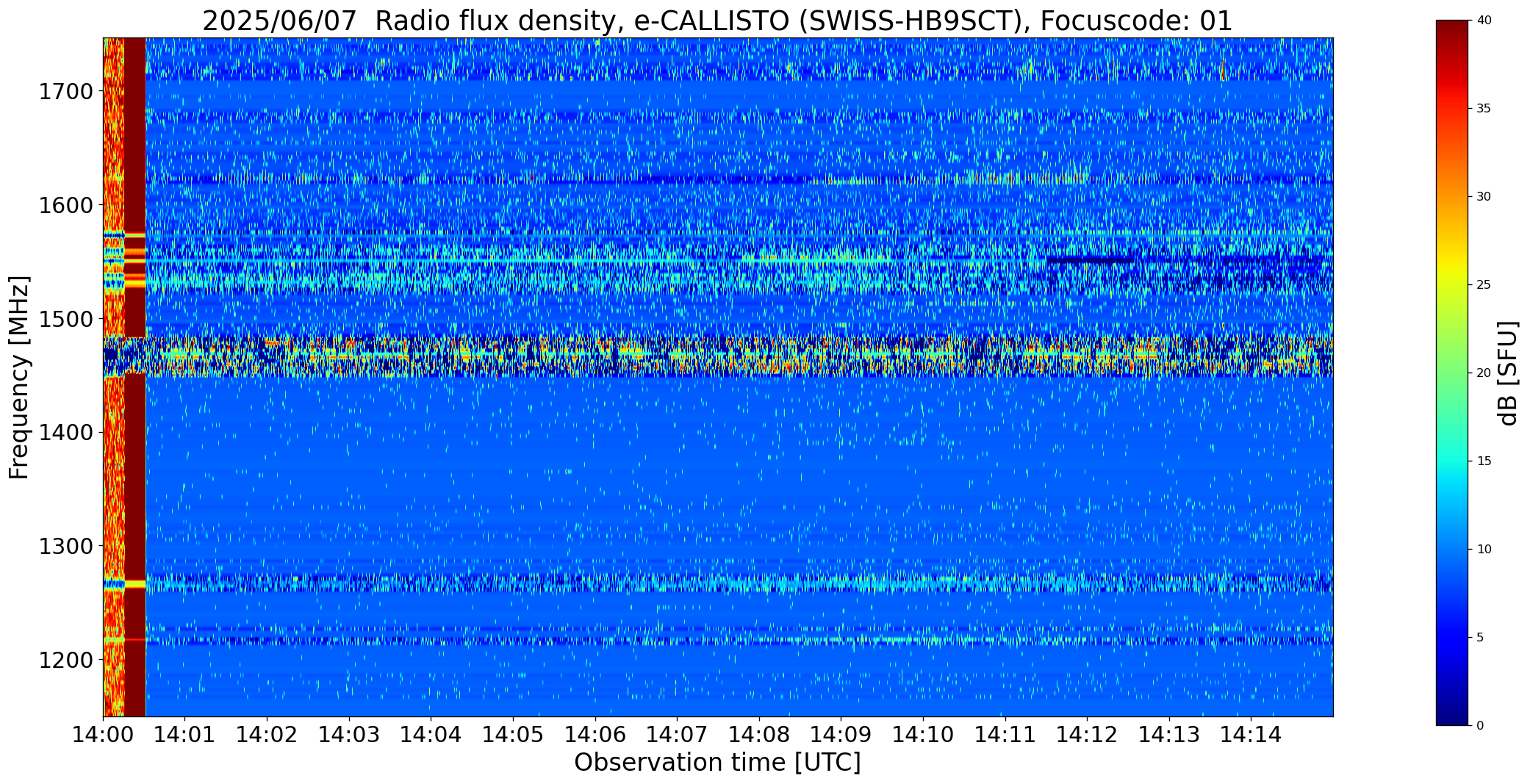Viewport: 1530px width, 784px height.
Task: Click the noisy interference band near 1470 MHz
Action: pyautogui.click(x=718, y=356)
